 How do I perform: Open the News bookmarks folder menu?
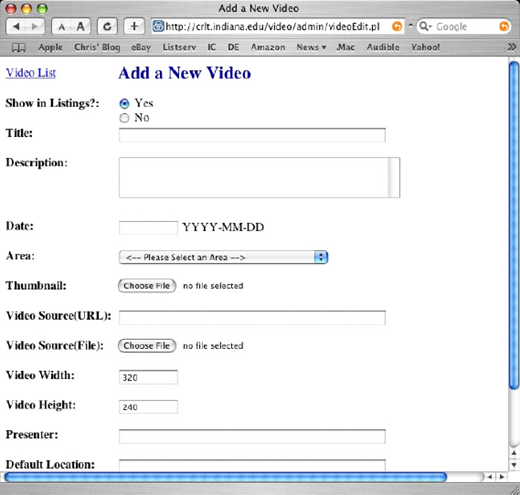tap(311, 47)
